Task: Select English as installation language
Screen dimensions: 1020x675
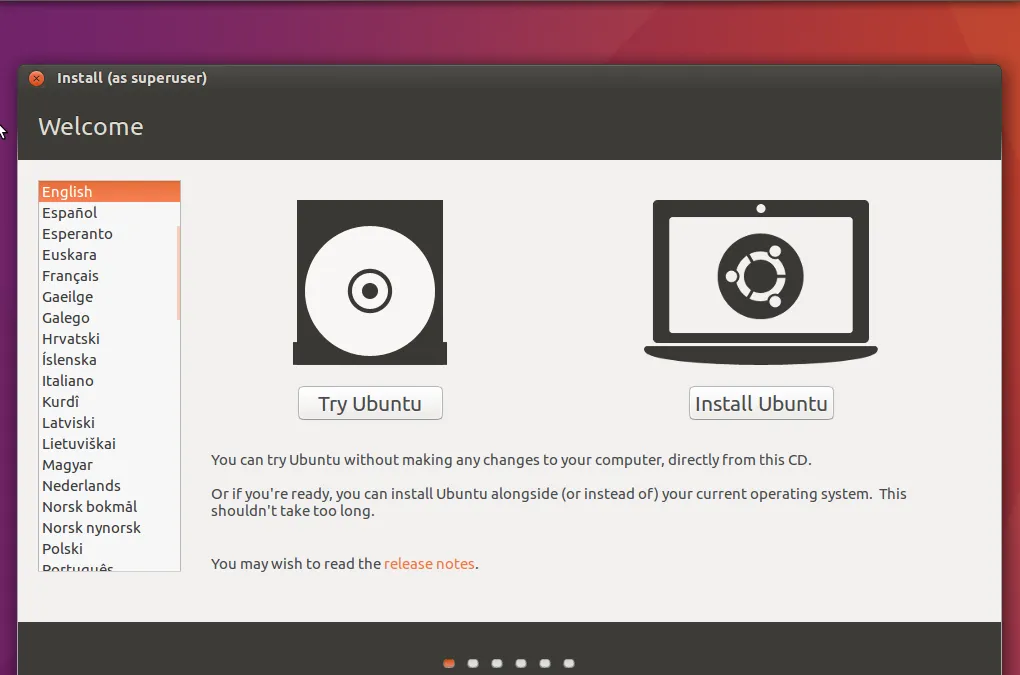Action: [x=68, y=191]
